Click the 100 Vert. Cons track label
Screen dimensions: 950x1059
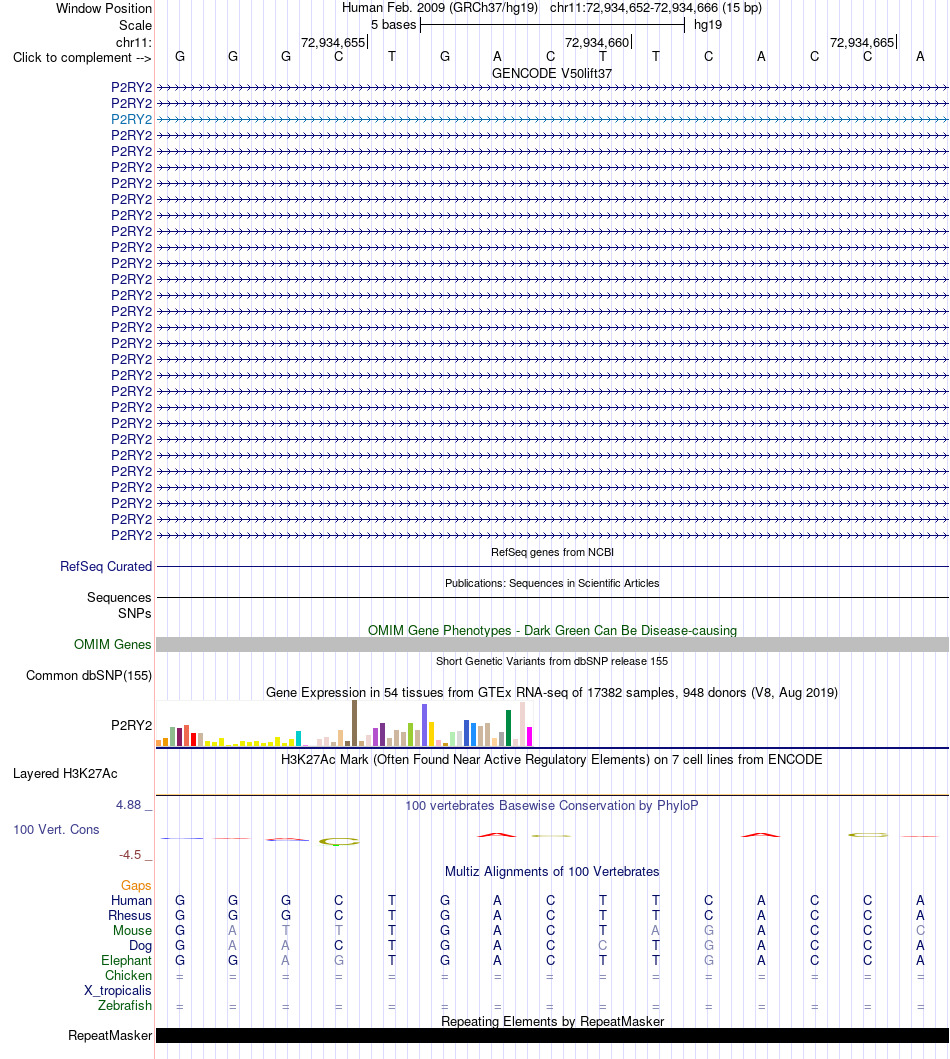click(56, 830)
